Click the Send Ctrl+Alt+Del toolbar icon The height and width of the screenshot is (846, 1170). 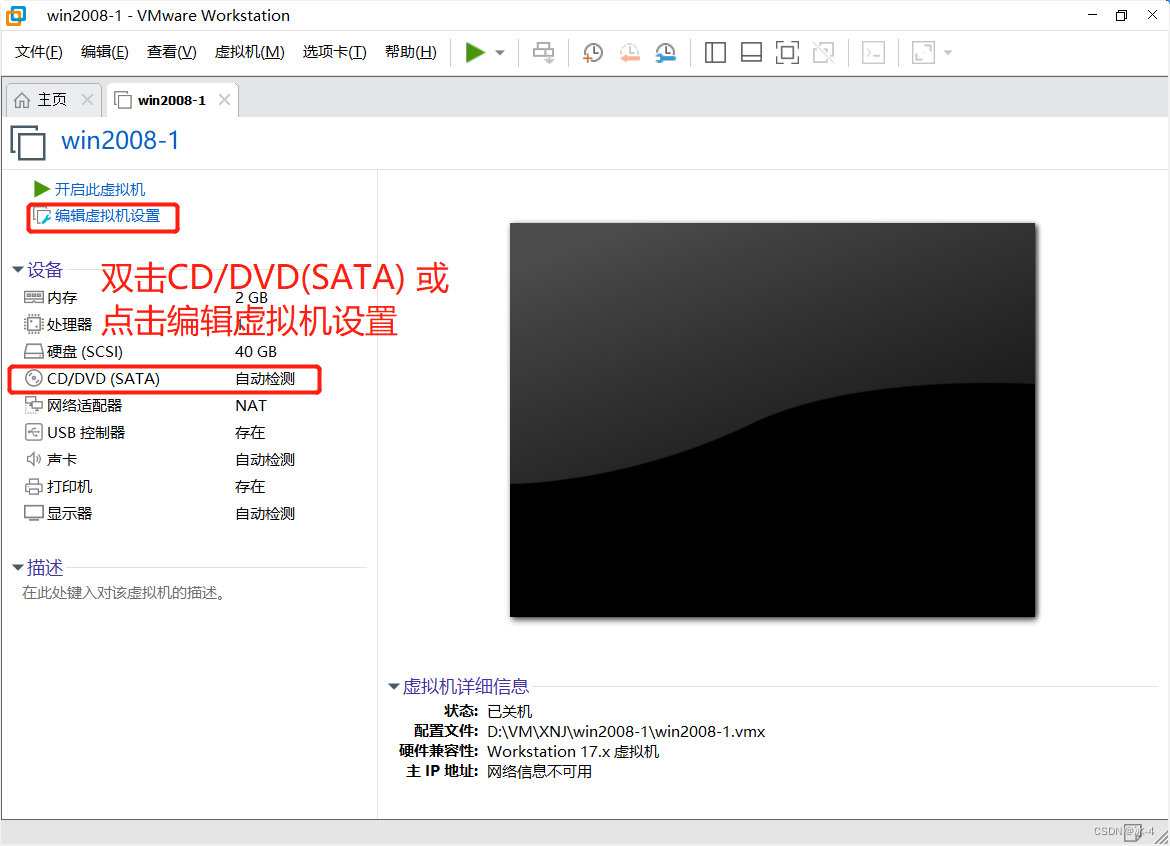click(x=543, y=52)
